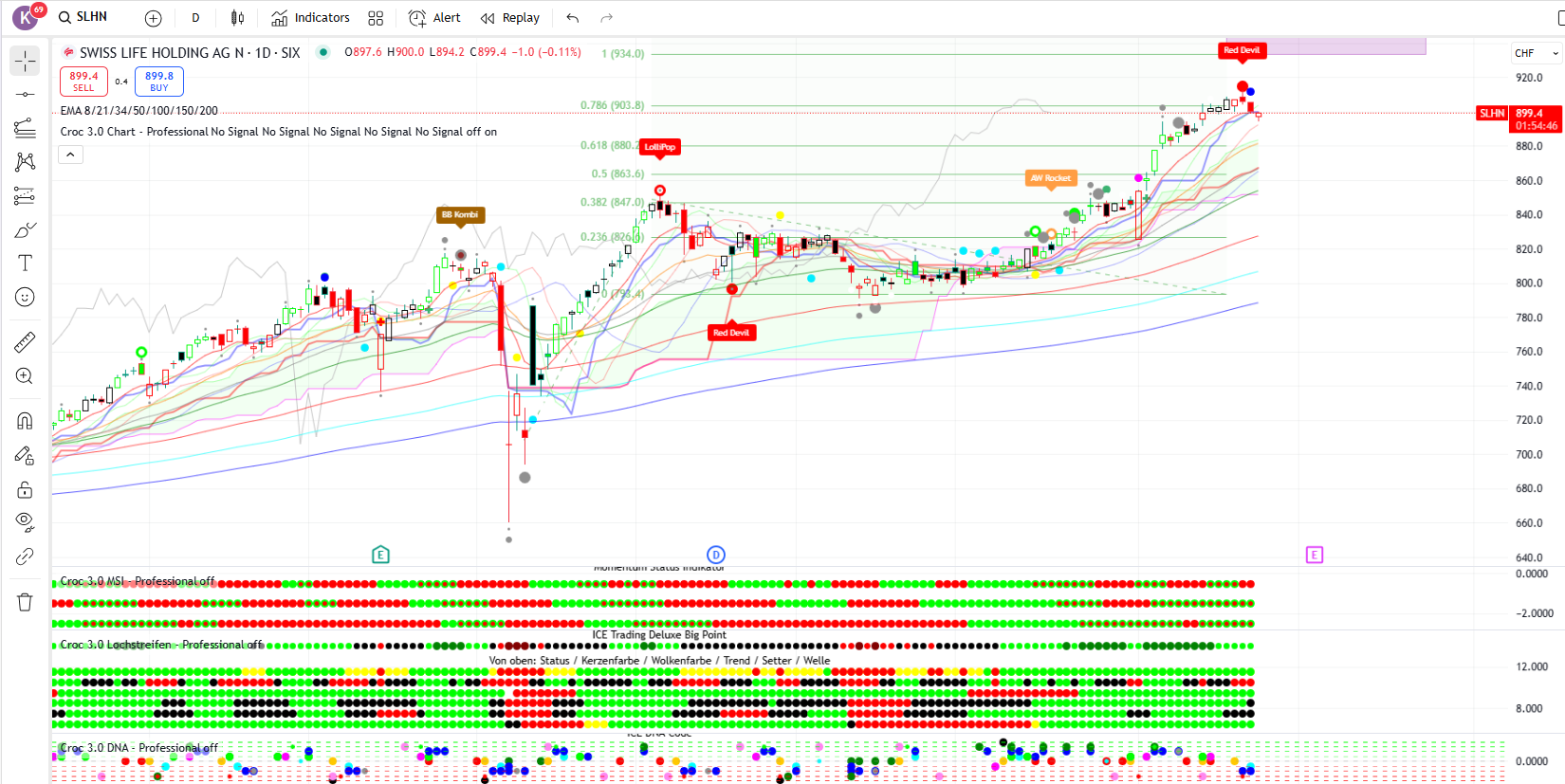This screenshot has width=1565, height=784.
Task: Toggle hide all drawings eye icon
Action: pos(25,521)
